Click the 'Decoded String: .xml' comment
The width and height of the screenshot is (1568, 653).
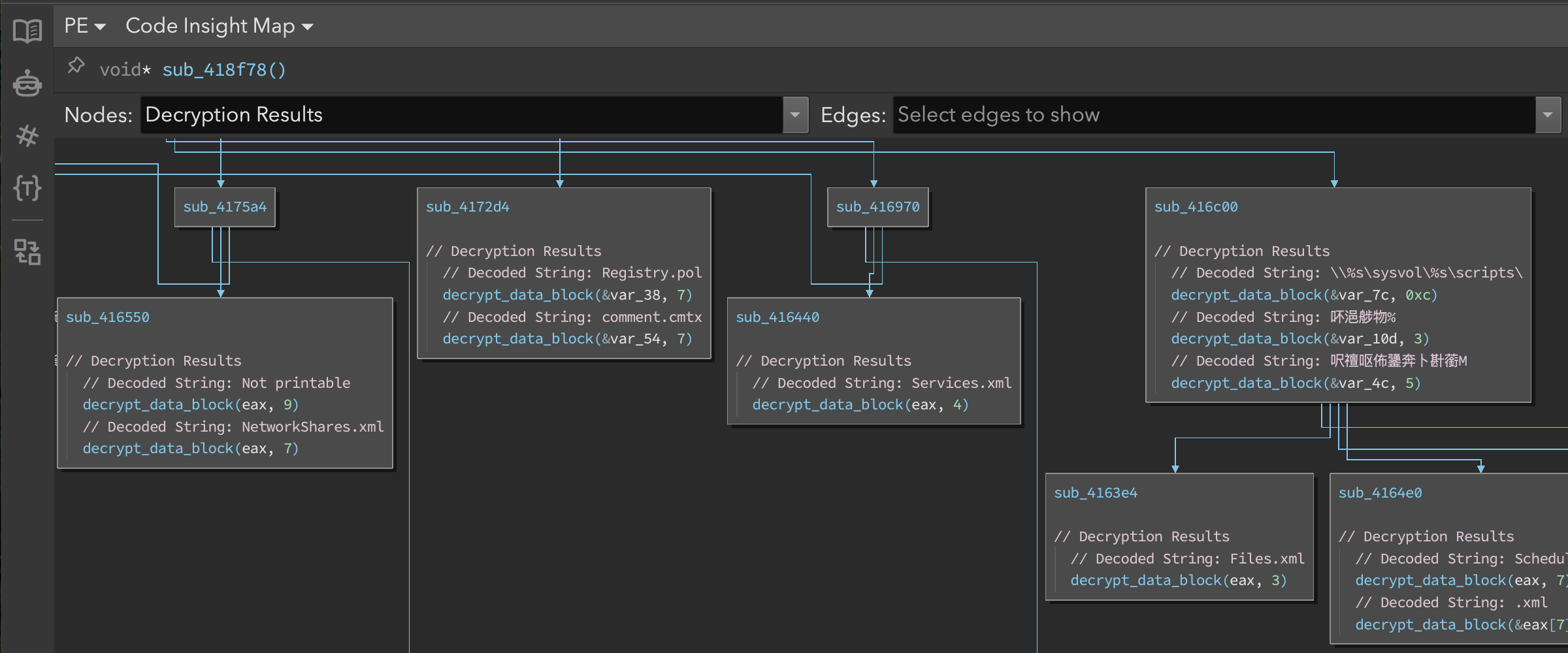[x=1451, y=603]
